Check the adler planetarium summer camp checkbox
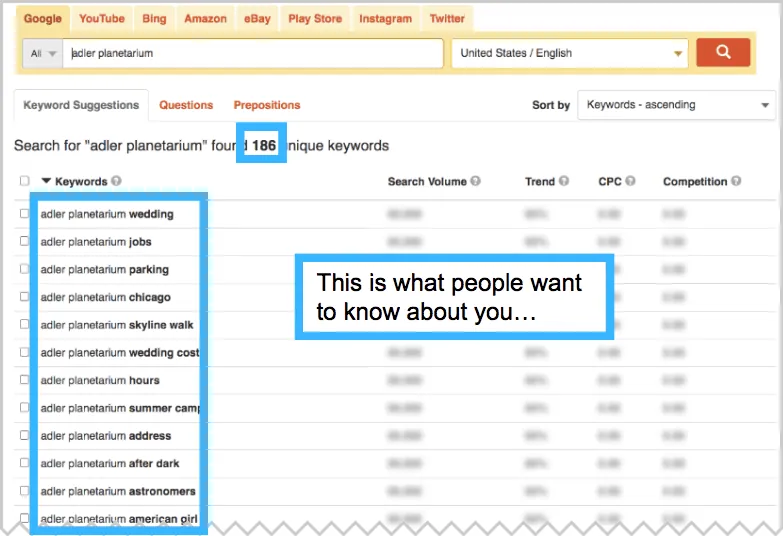The height and width of the screenshot is (536, 783). point(24,408)
